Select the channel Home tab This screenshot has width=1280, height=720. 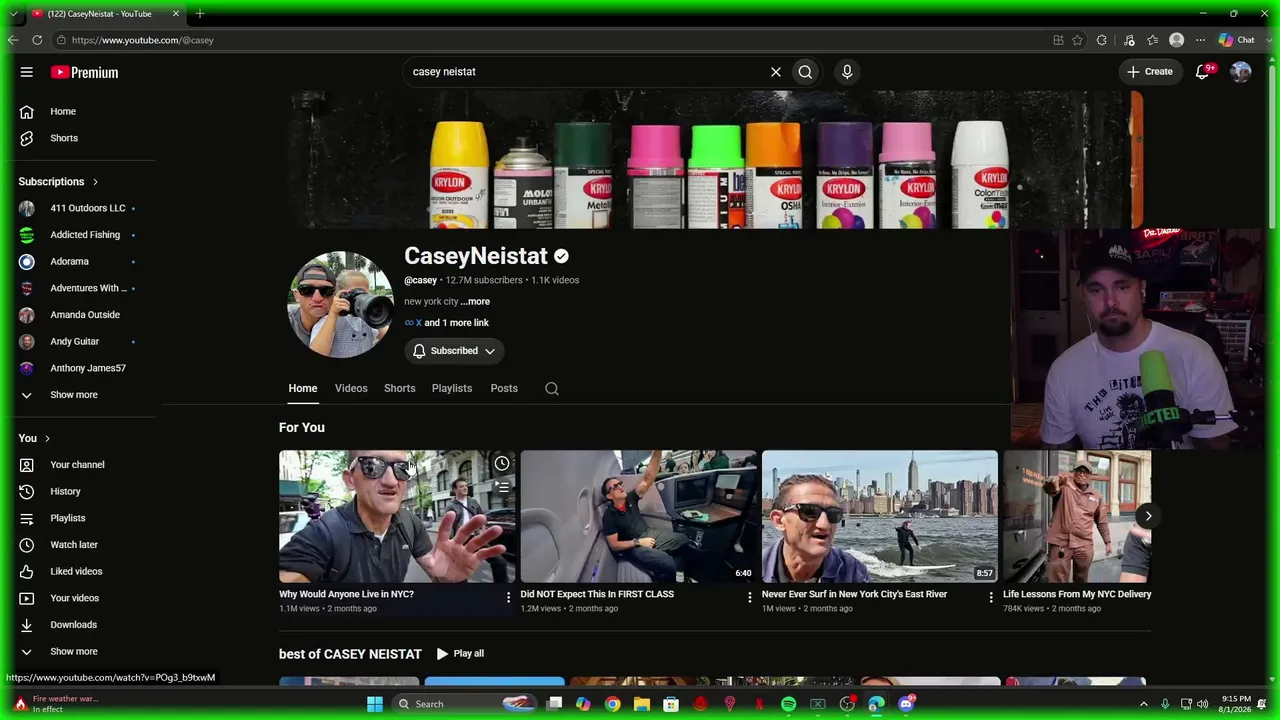(303, 389)
